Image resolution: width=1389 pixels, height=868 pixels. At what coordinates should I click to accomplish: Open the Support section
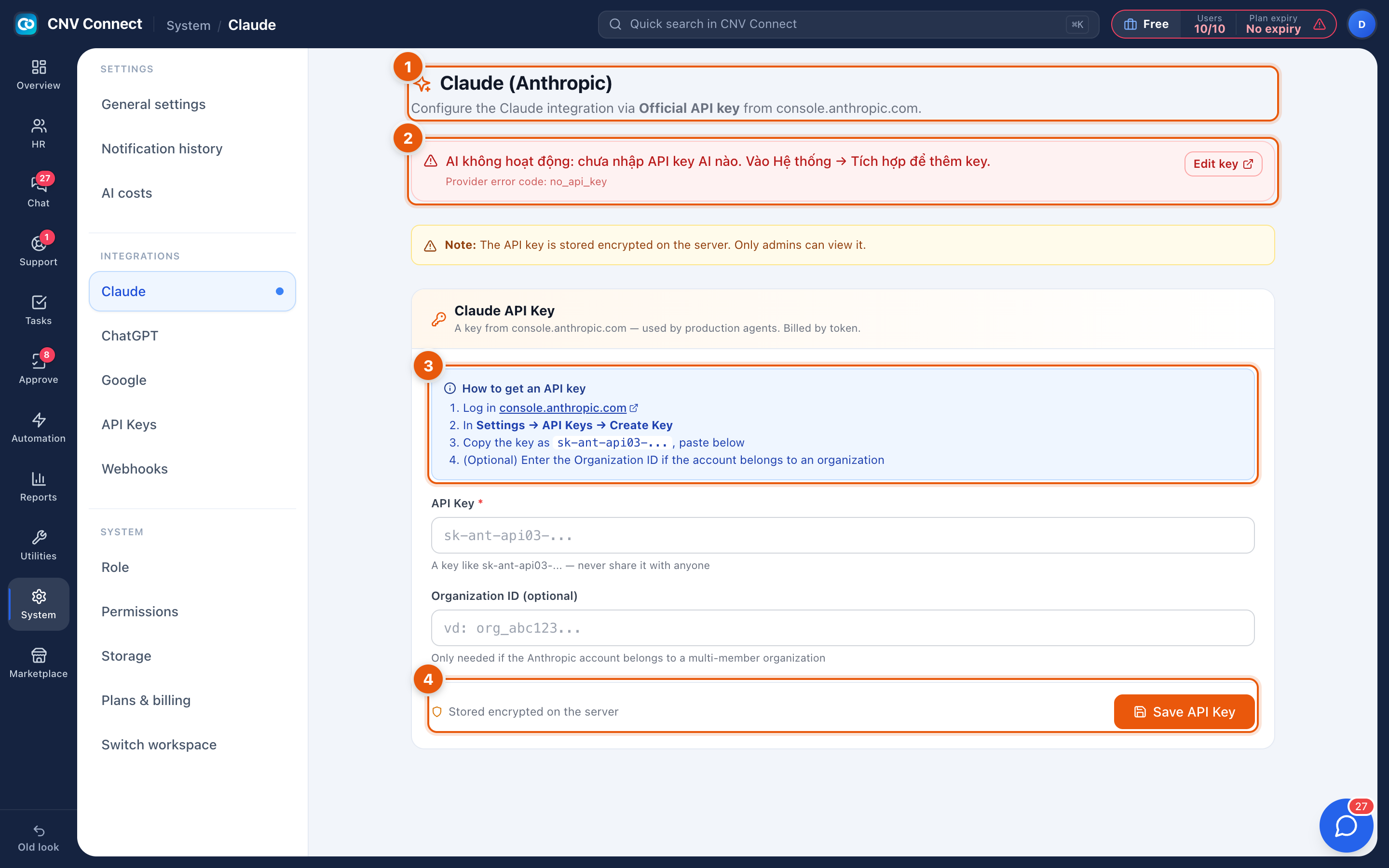tap(39, 251)
